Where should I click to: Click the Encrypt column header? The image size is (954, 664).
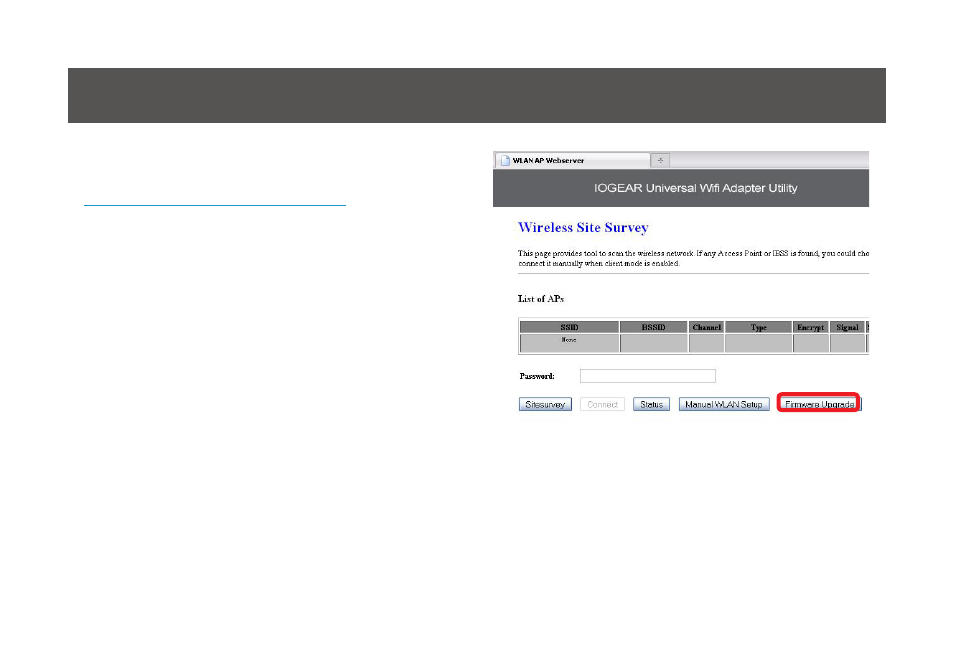[x=810, y=327]
